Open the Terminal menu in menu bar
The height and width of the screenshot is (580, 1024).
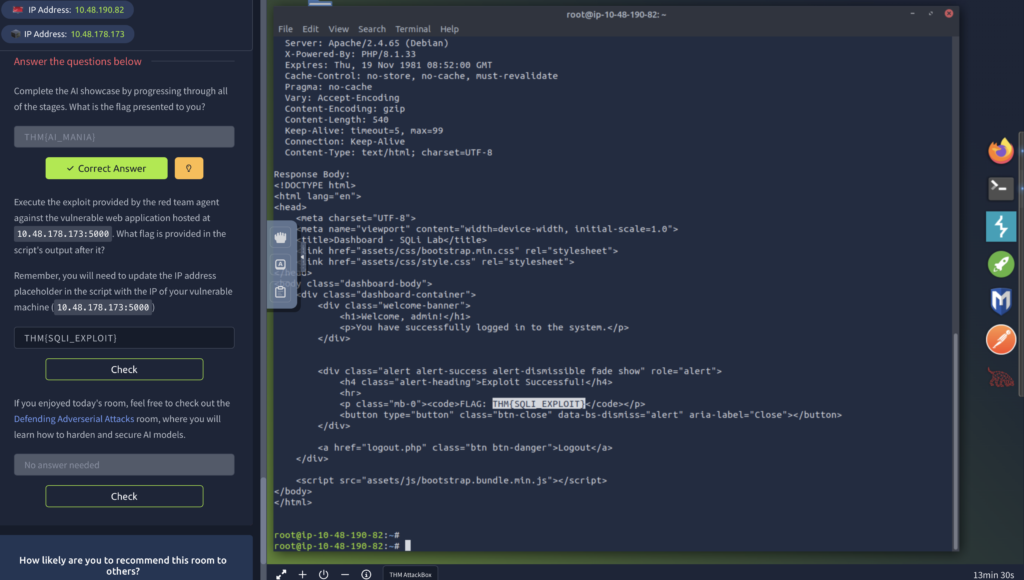click(412, 29)
